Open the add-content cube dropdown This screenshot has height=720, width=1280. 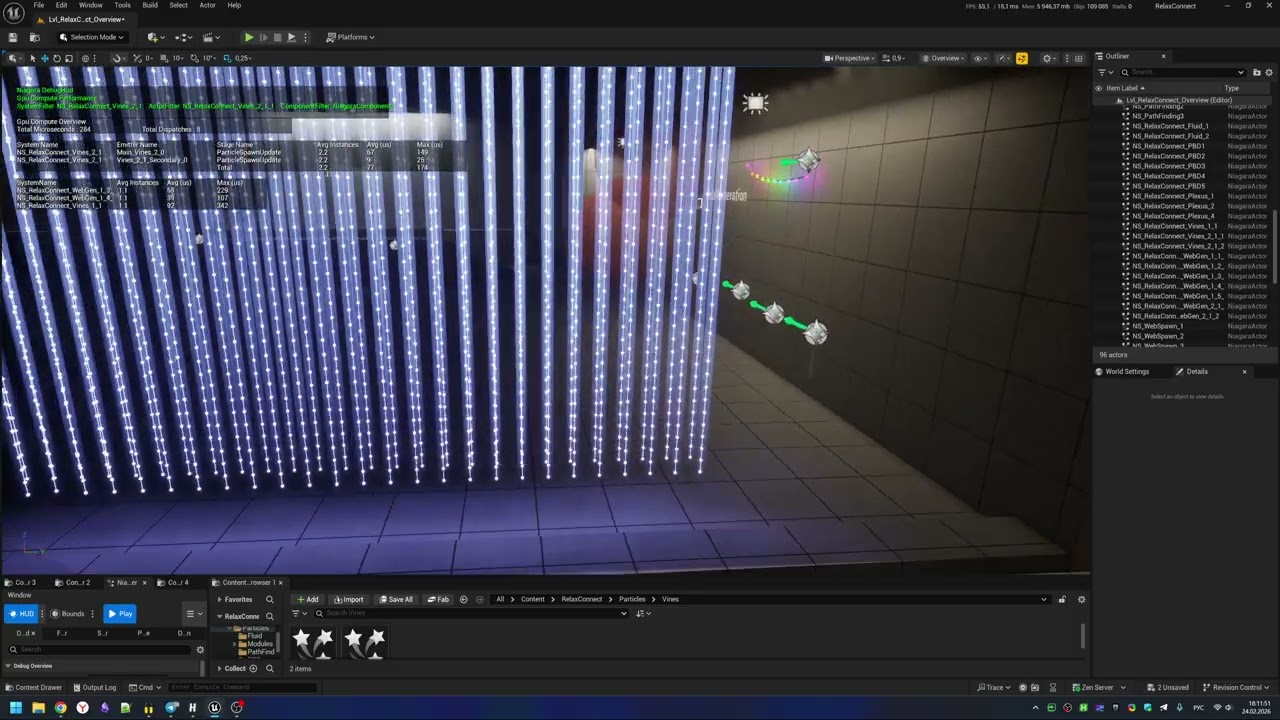[154, 37]
